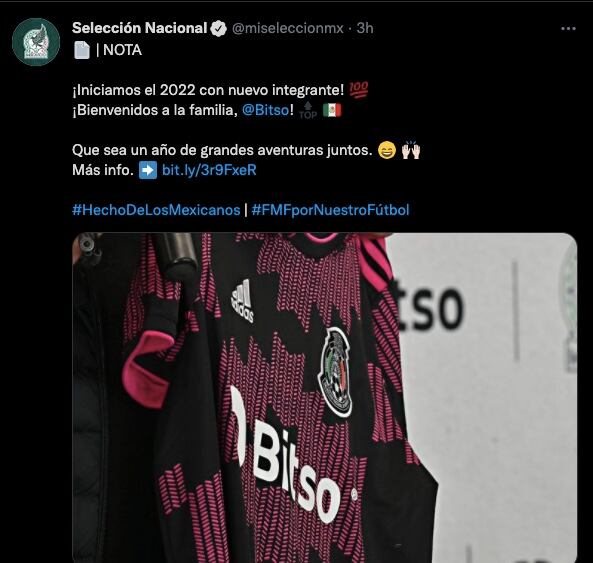The width and height of the screenshot is (593, 563).
Task: Click the red 100 emoji
Action: [x=359, y=90]
